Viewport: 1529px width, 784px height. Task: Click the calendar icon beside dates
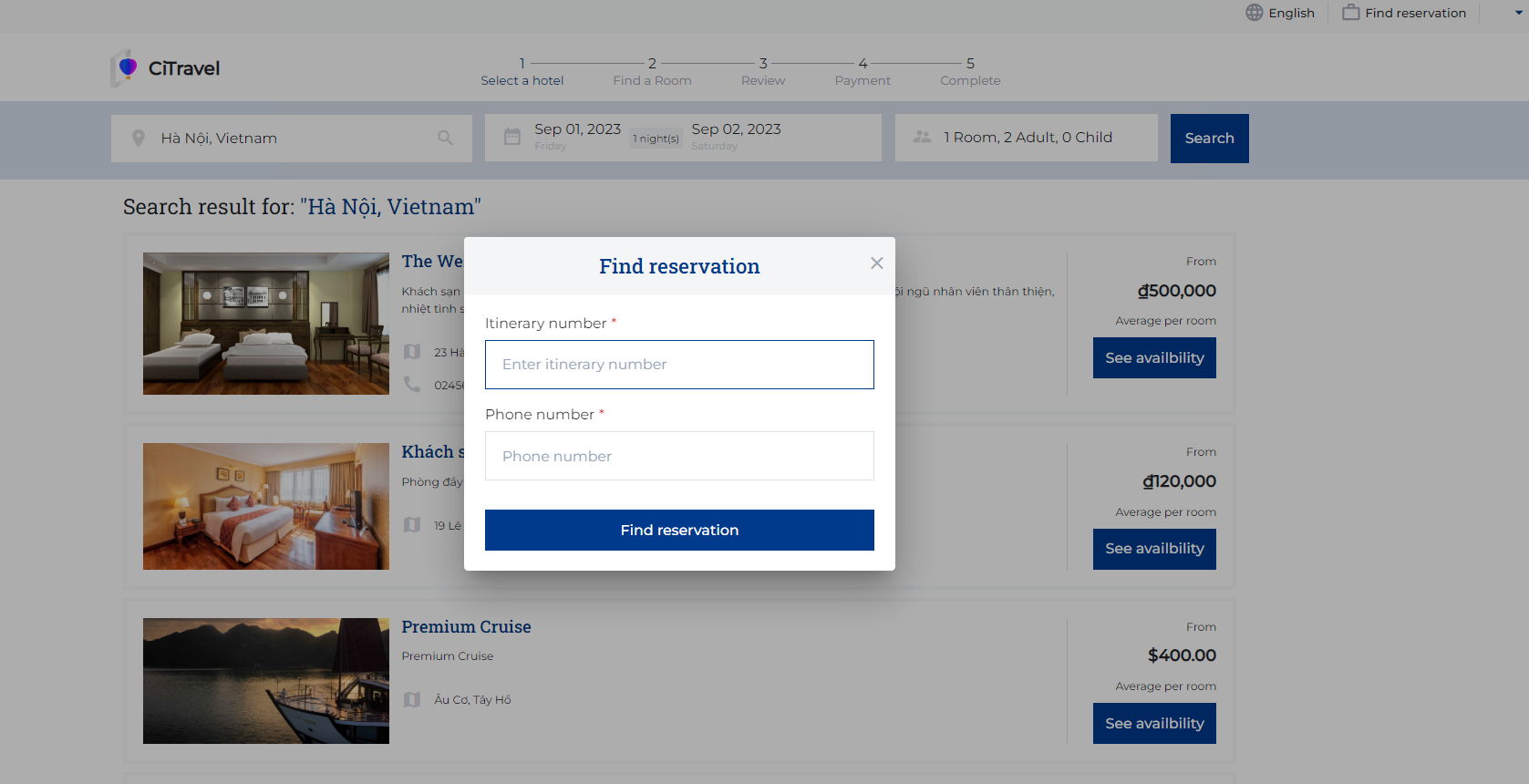[512, 137]
